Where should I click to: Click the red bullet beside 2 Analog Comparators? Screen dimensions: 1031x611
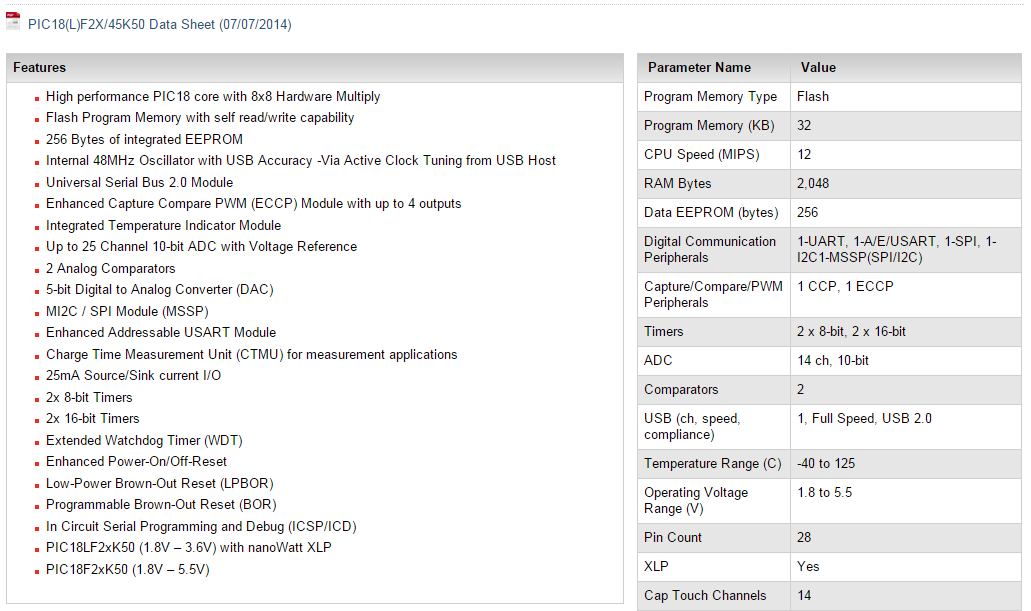37,270
